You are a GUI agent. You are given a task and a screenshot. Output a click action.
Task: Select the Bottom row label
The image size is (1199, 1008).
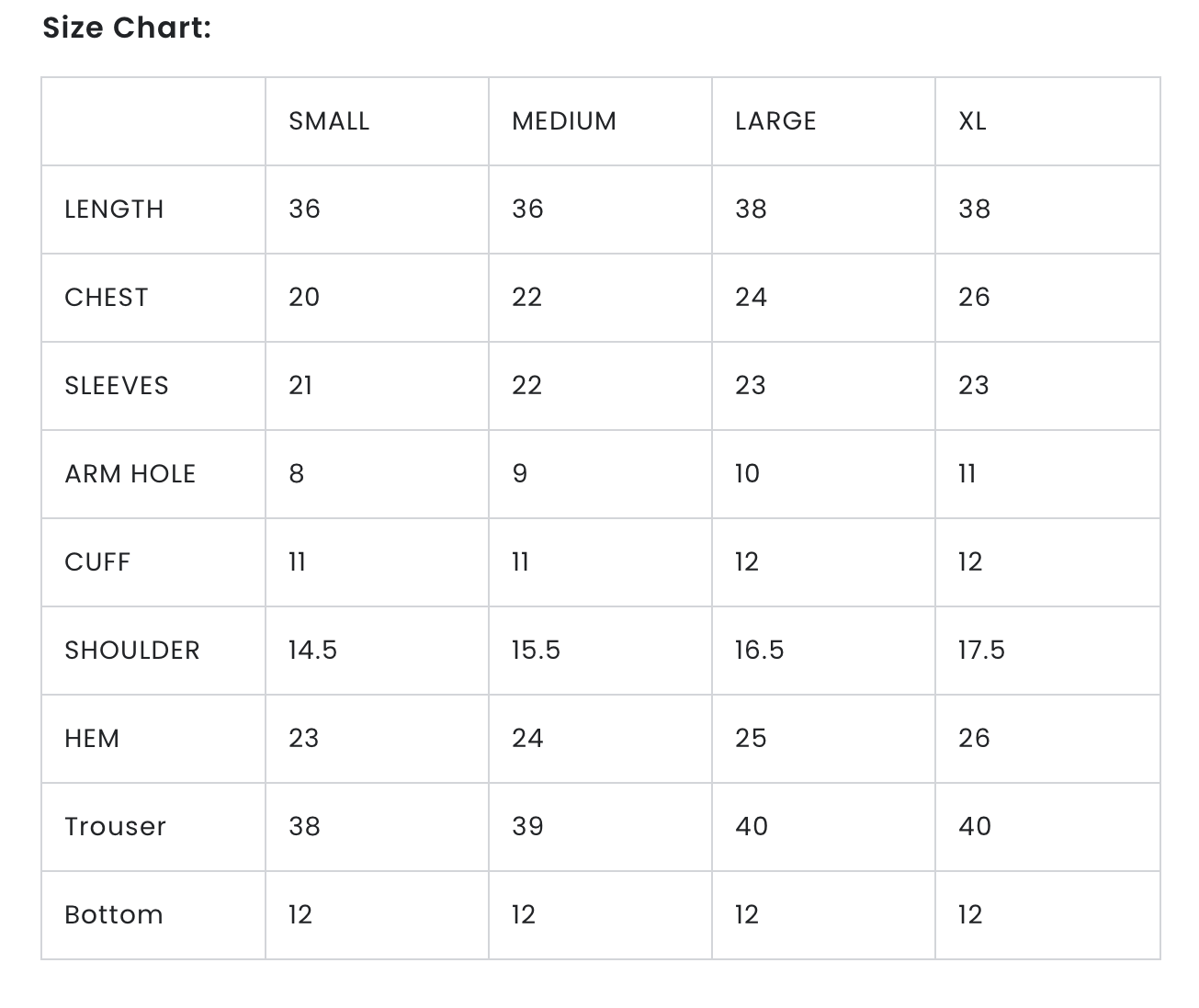click(x=113, y=915)
